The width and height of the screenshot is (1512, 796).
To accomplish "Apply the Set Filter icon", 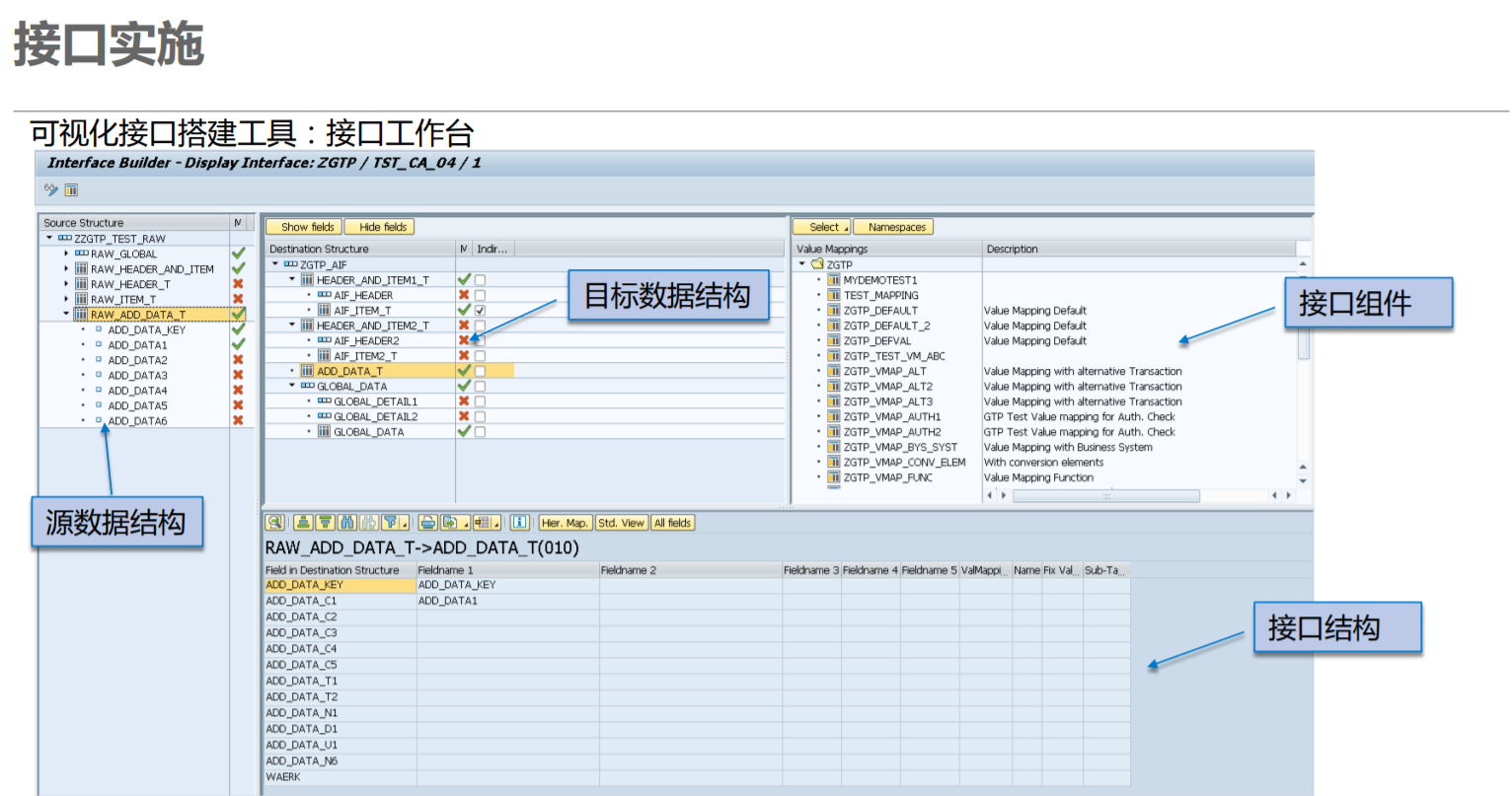I will tap(388, 523).
